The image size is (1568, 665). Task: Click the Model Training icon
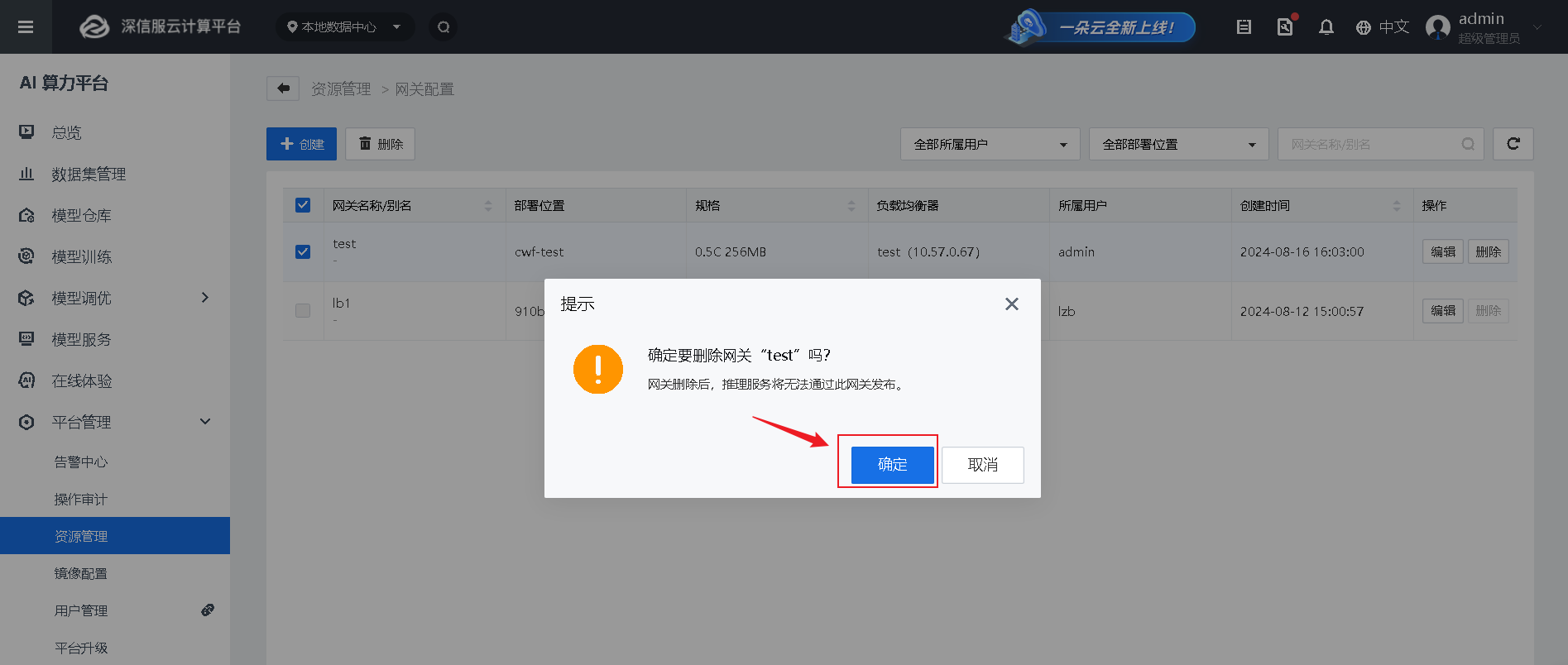coord(26,256)
